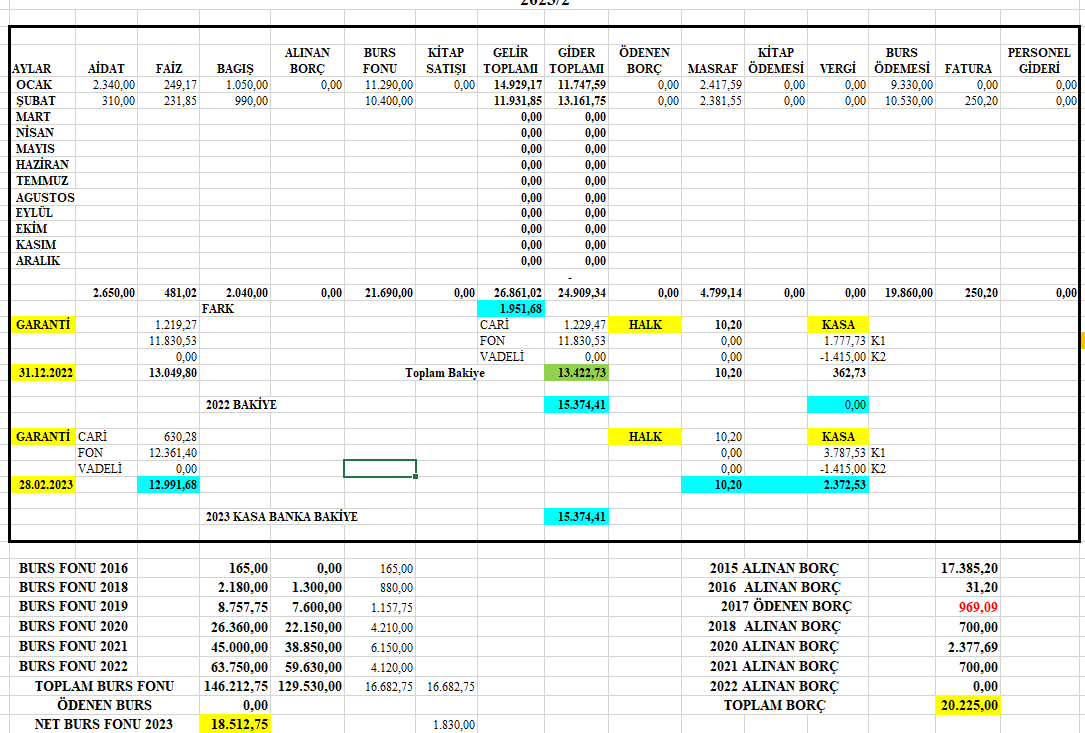Select the Toplam Bakiye label

tap(445, 372)
